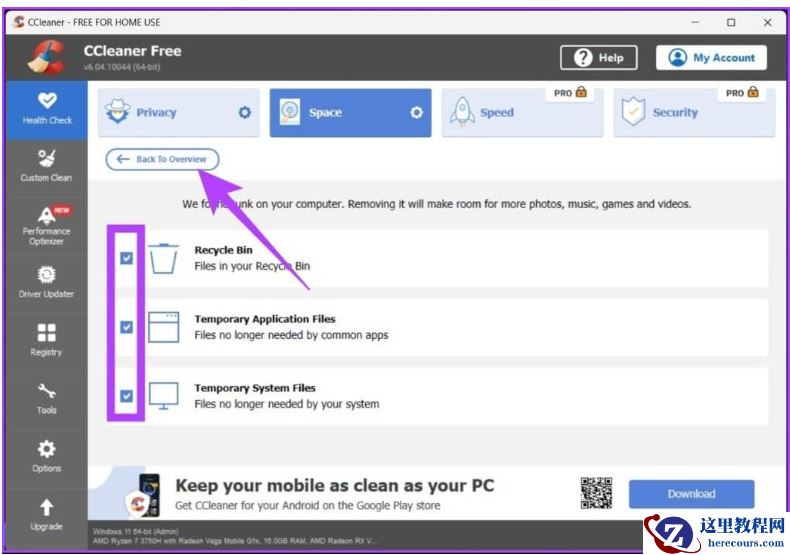This screenshot has width=790, height=555.
Task: Click the Temporary Application Files window icon
Action: point(164,327)
